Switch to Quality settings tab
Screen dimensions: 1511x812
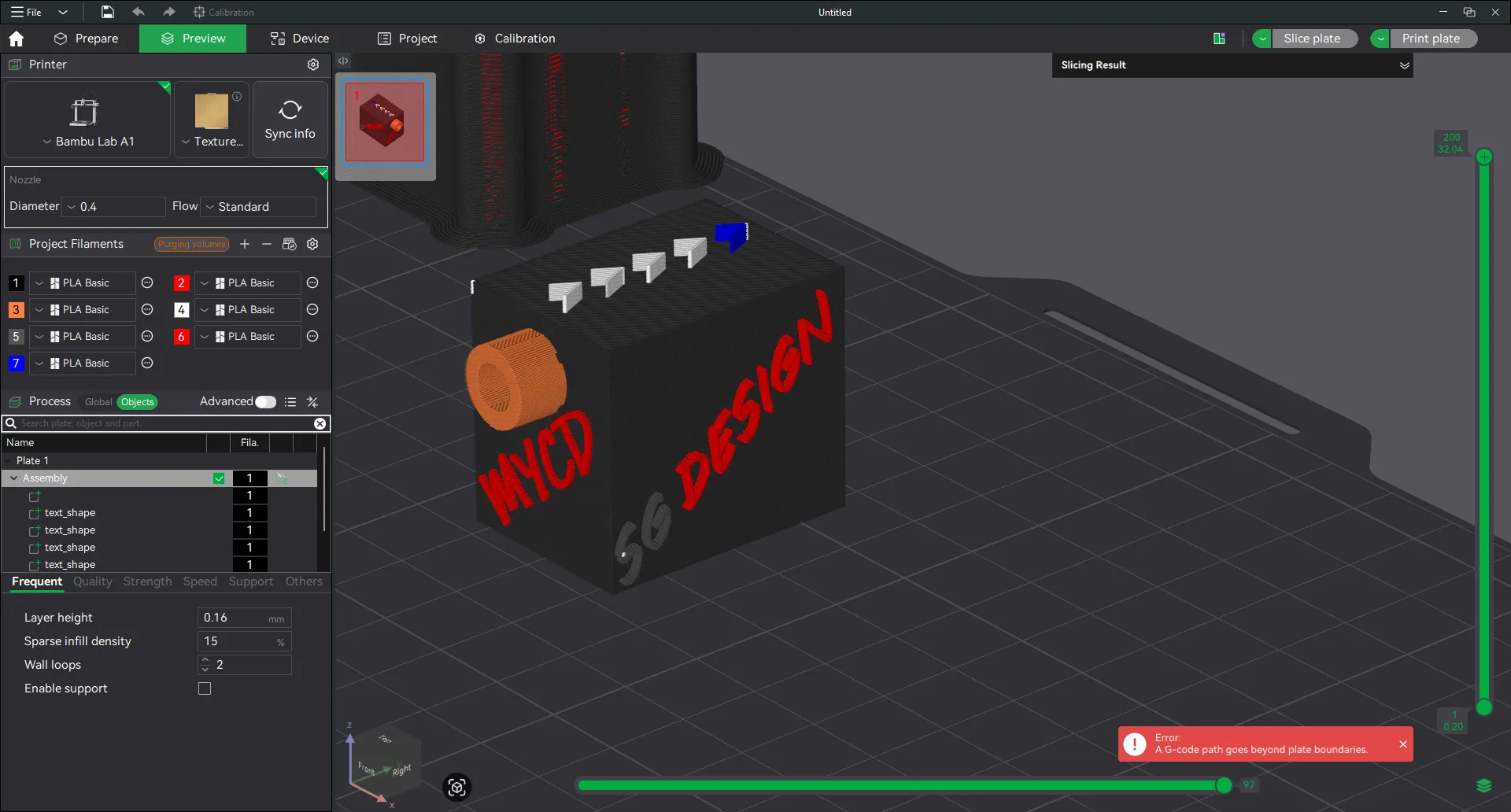tap(93, 581)
